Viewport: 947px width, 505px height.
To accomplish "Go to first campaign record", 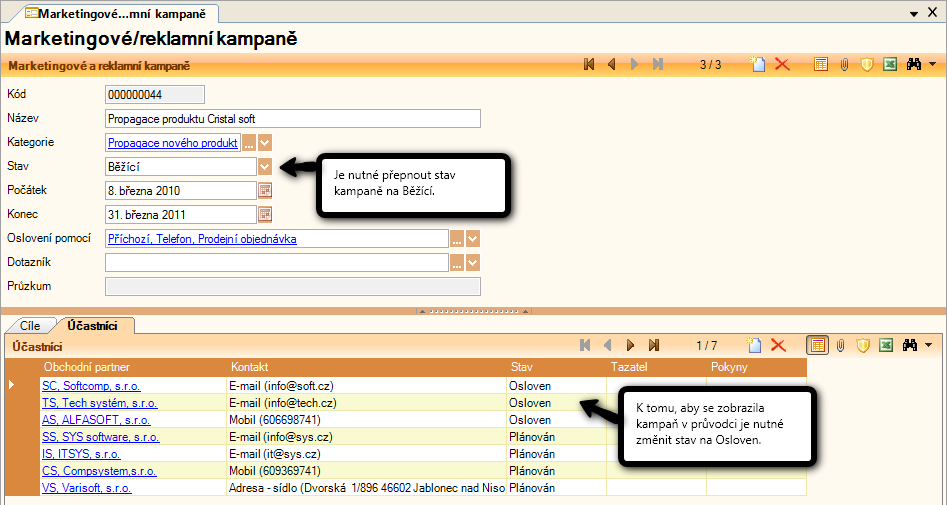I will (x=589, y=64).
